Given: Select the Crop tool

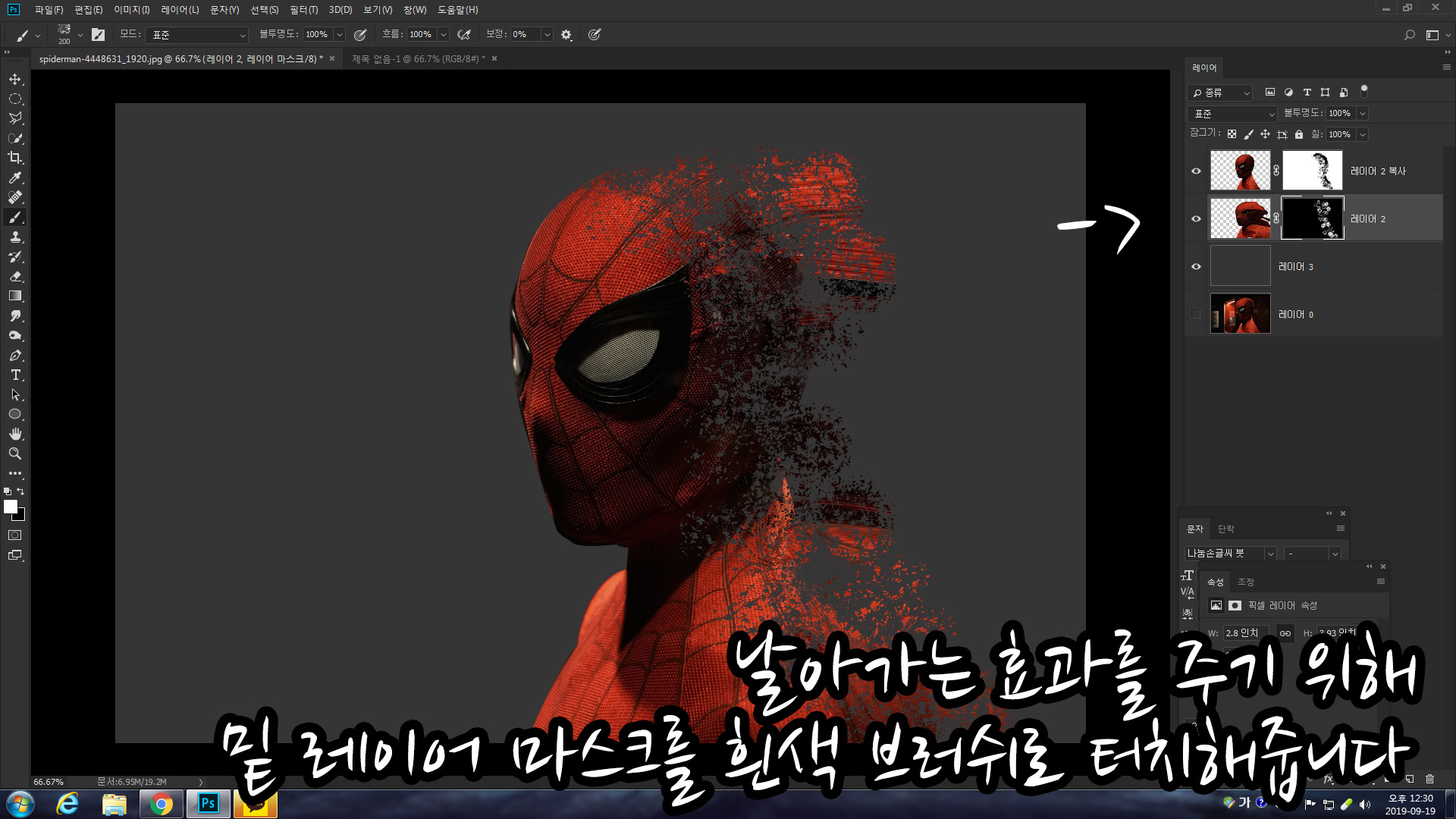Looking at the screenshot, I should click(15, 158).
